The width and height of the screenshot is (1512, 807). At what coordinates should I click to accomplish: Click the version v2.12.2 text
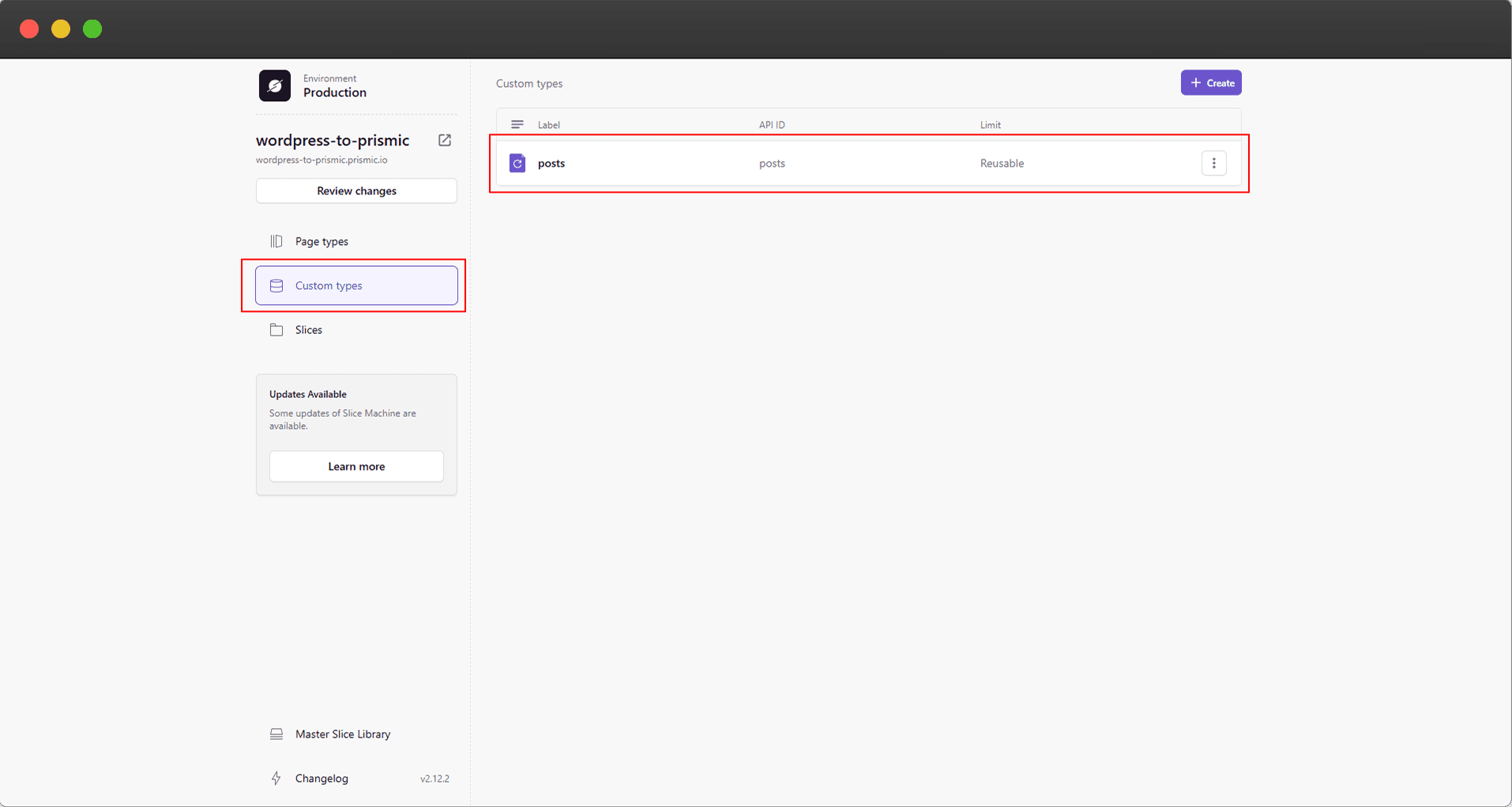coord(434,779)
